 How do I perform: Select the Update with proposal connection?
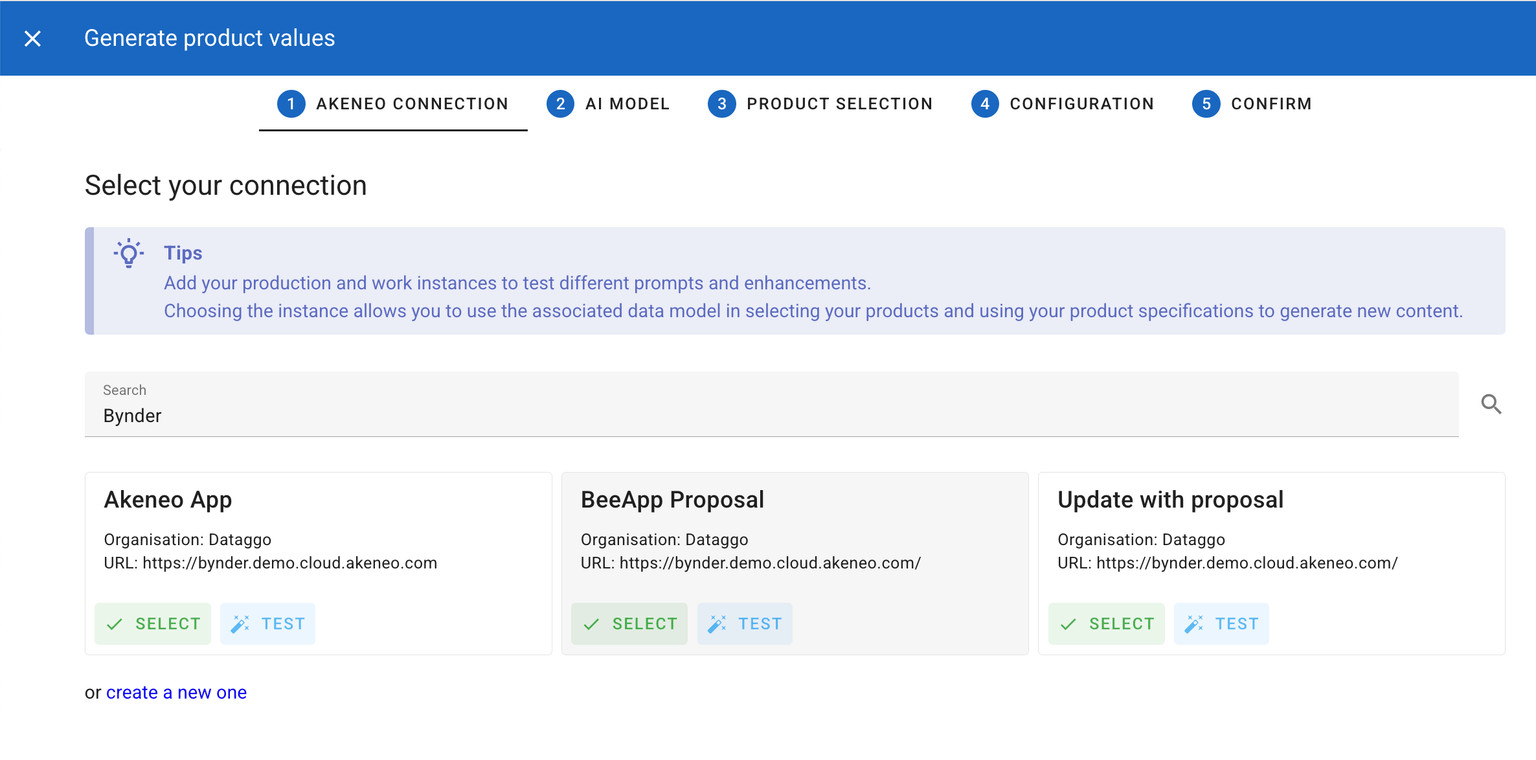point(1107,624)
